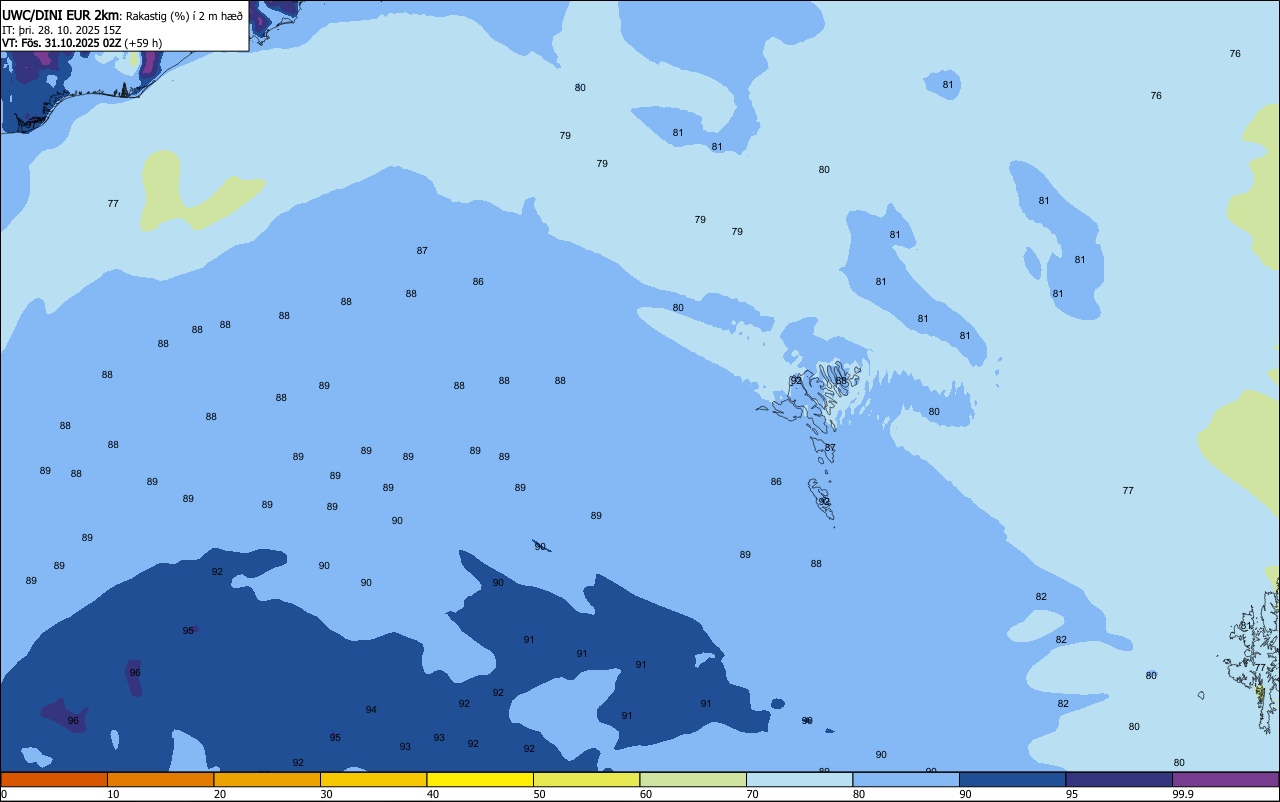Click the legend tick label '10'

[113, 794]
